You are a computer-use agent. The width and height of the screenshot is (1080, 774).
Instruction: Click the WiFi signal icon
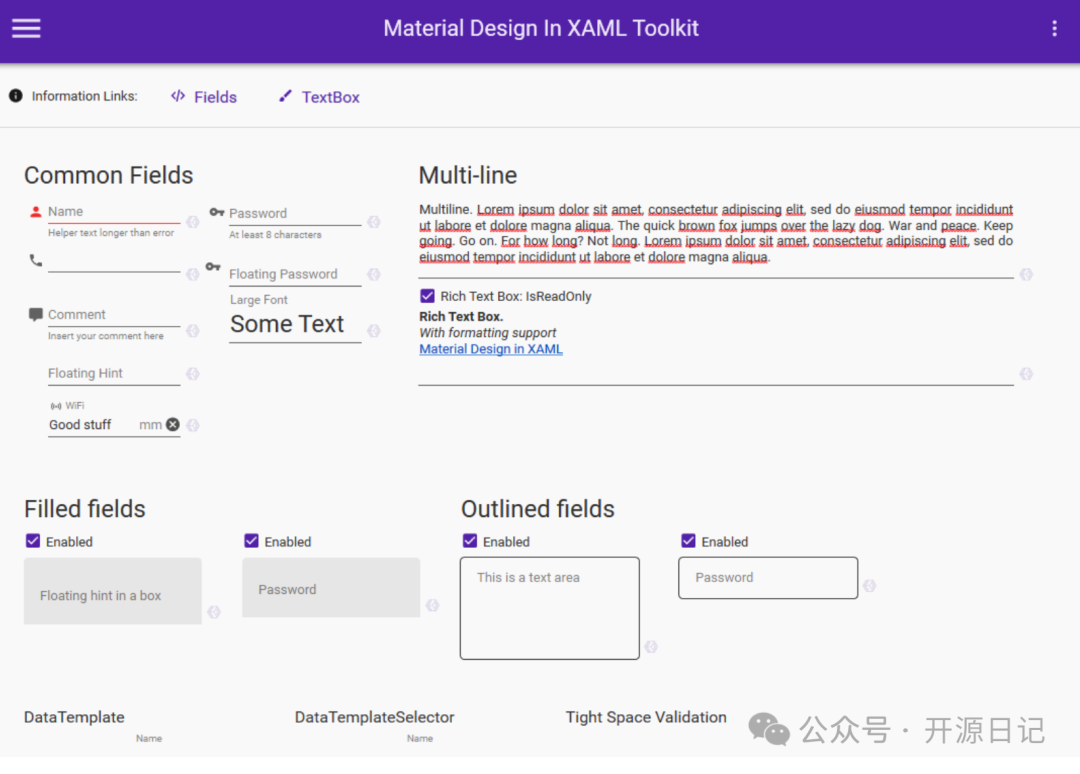click(56, 406)
